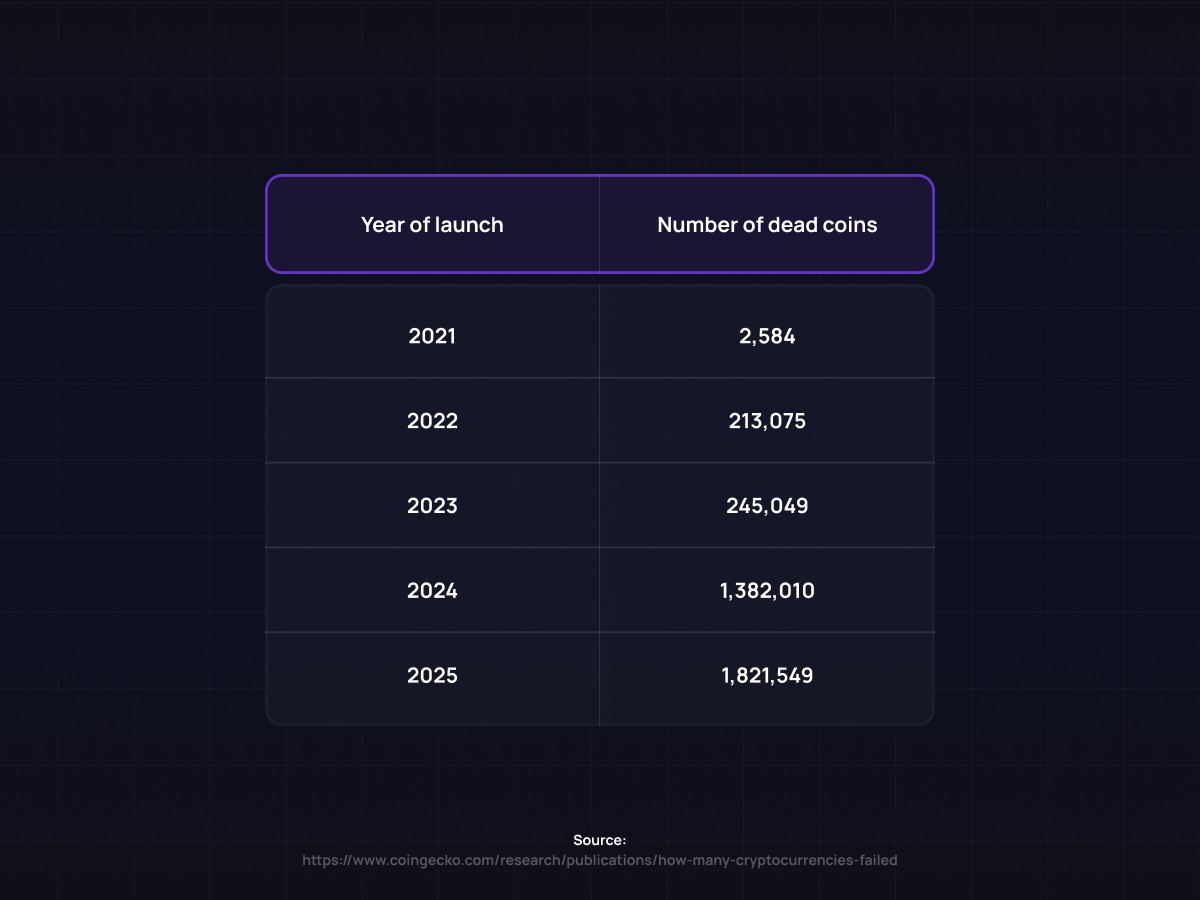1200x900 pixels.
Task: Click the 2025 year cell
Action: tap(432, 676)
